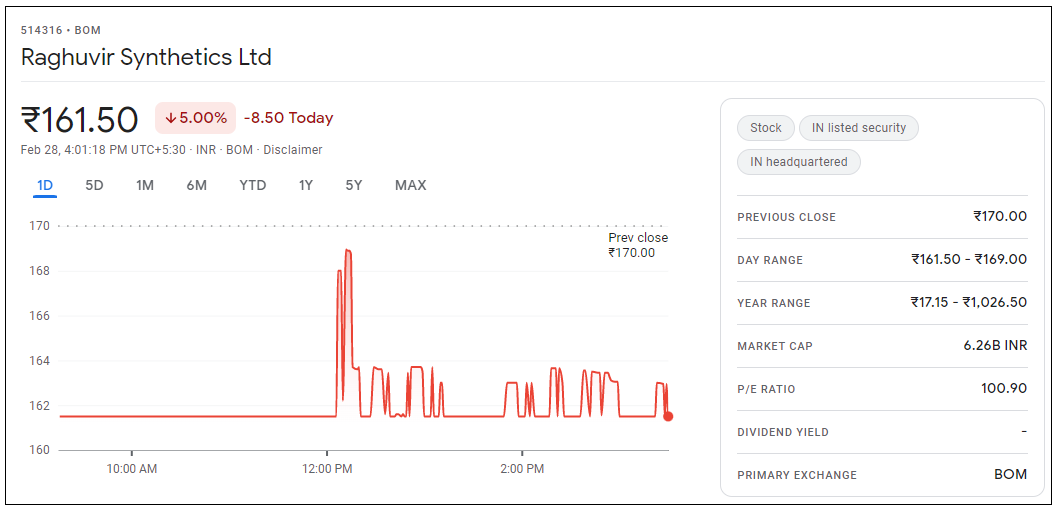This screenshot has height=509, width=1057.
Task: Open the IN listed security chip
Action: pos(858,128)
